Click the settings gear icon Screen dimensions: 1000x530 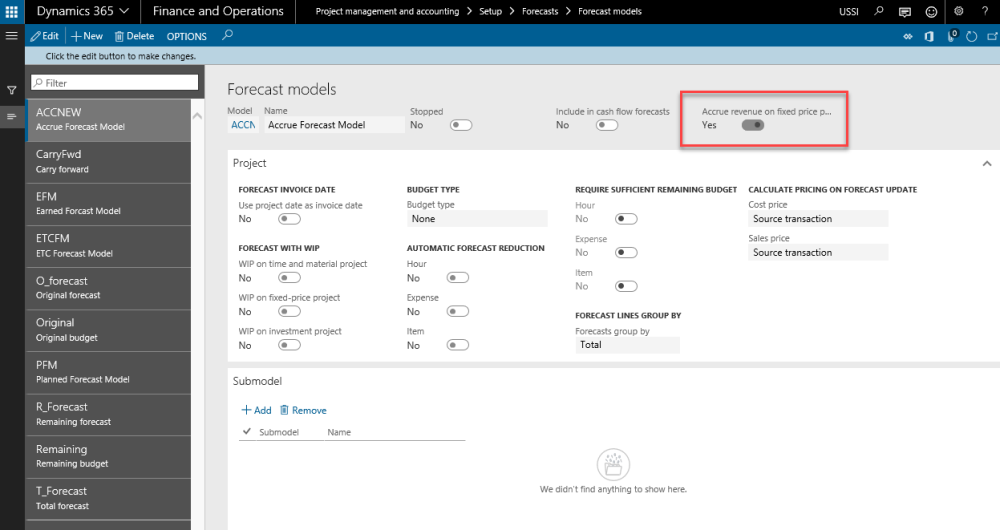click(x=959, y=11)
